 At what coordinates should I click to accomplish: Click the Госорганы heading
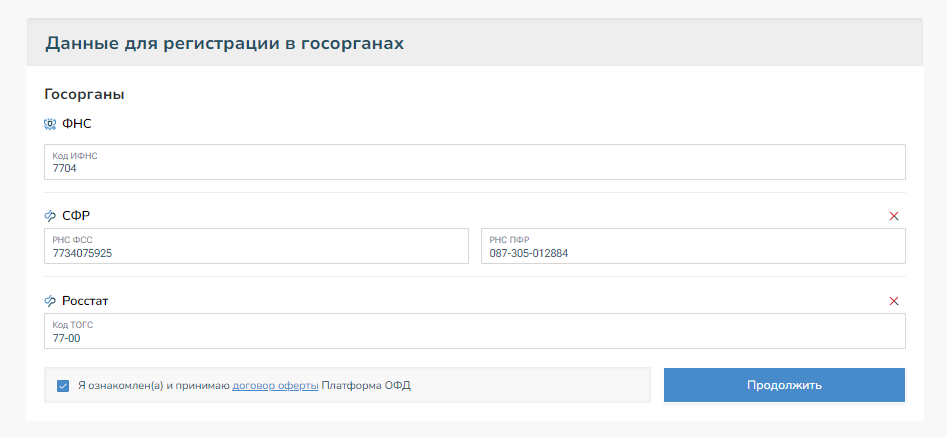point(84,95)
